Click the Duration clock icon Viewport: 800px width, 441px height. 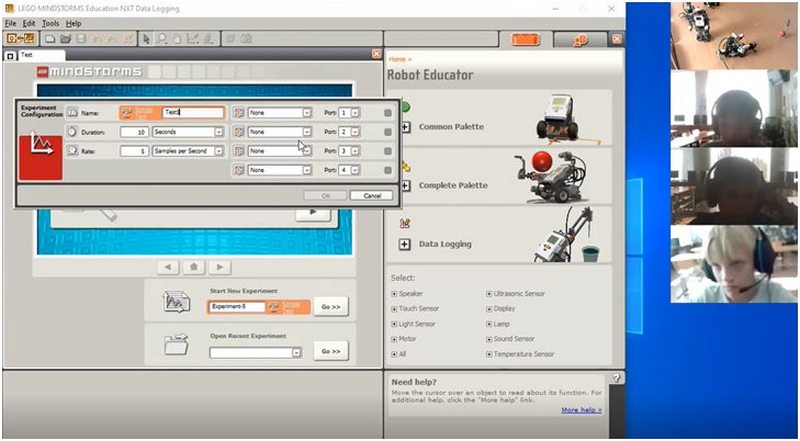[72, 132]
